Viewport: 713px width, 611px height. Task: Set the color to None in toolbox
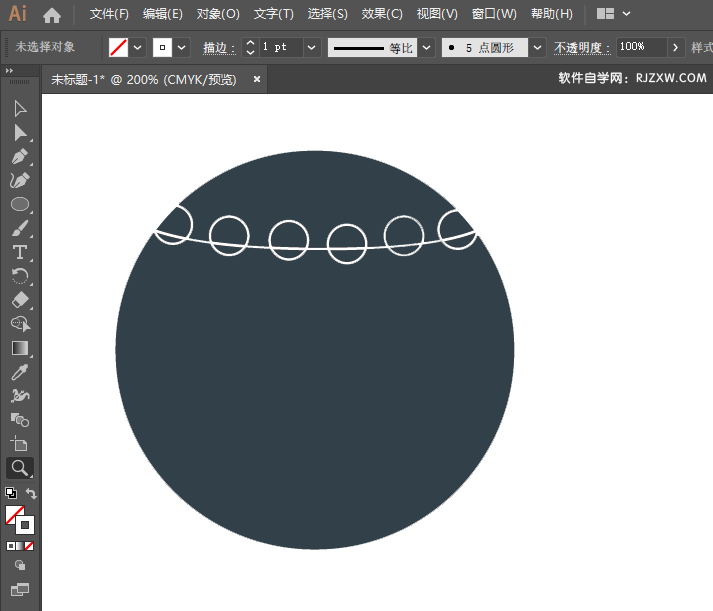click(x=29, y=546)
